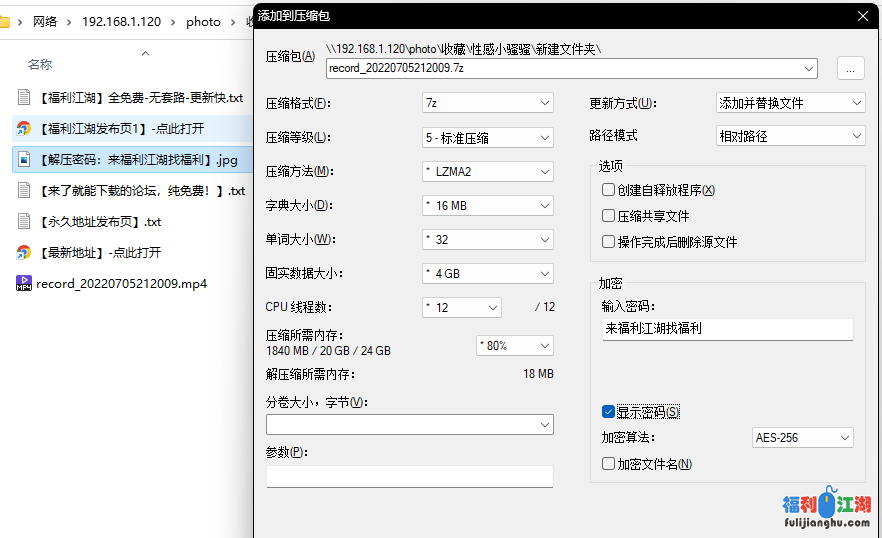
Task: Open the AES-256 加密算法 dropdown
Action: pos(802,438)
